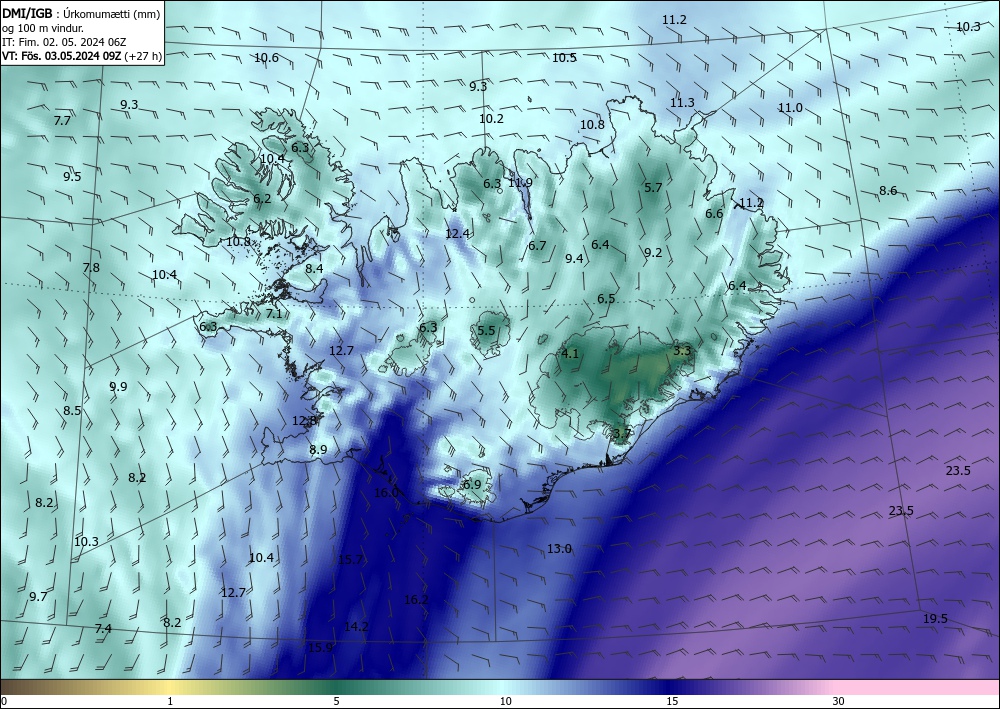This screenshot has width=1000, height=709.
Task: Click the 6.7 value inland
Action: tap(537, 245)
